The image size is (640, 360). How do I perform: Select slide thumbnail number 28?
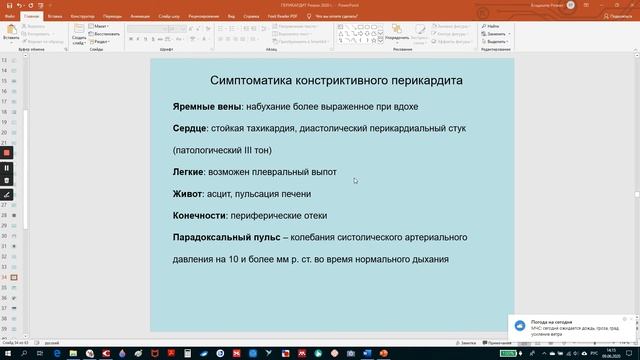click(13, 215)
